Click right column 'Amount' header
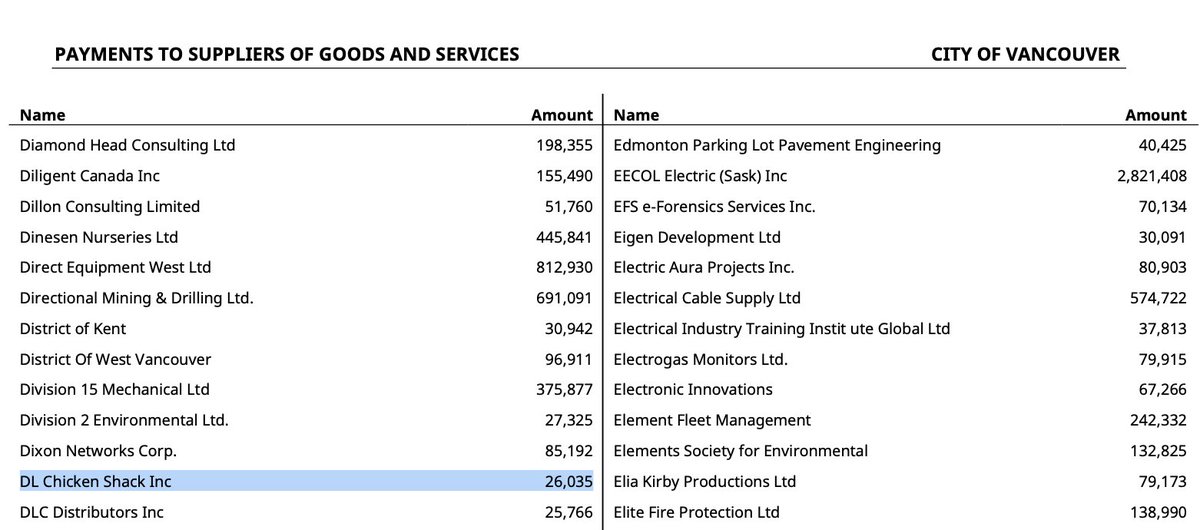Image resolution: width=1200 pixels, height=530 pixels. coord(1156,115)
